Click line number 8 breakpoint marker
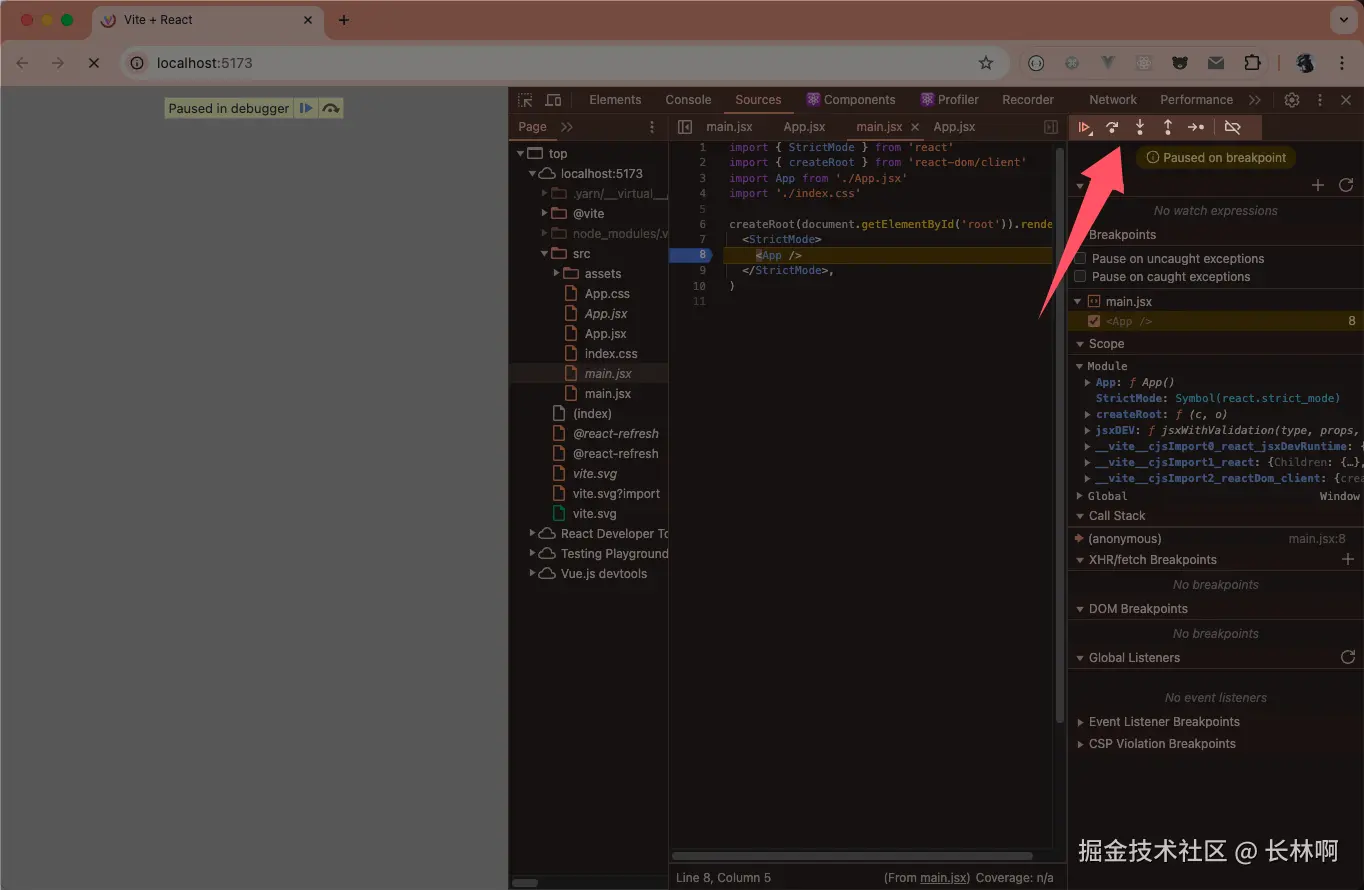Viewport: 1364px width, 890px height. (x=690, y=255)
